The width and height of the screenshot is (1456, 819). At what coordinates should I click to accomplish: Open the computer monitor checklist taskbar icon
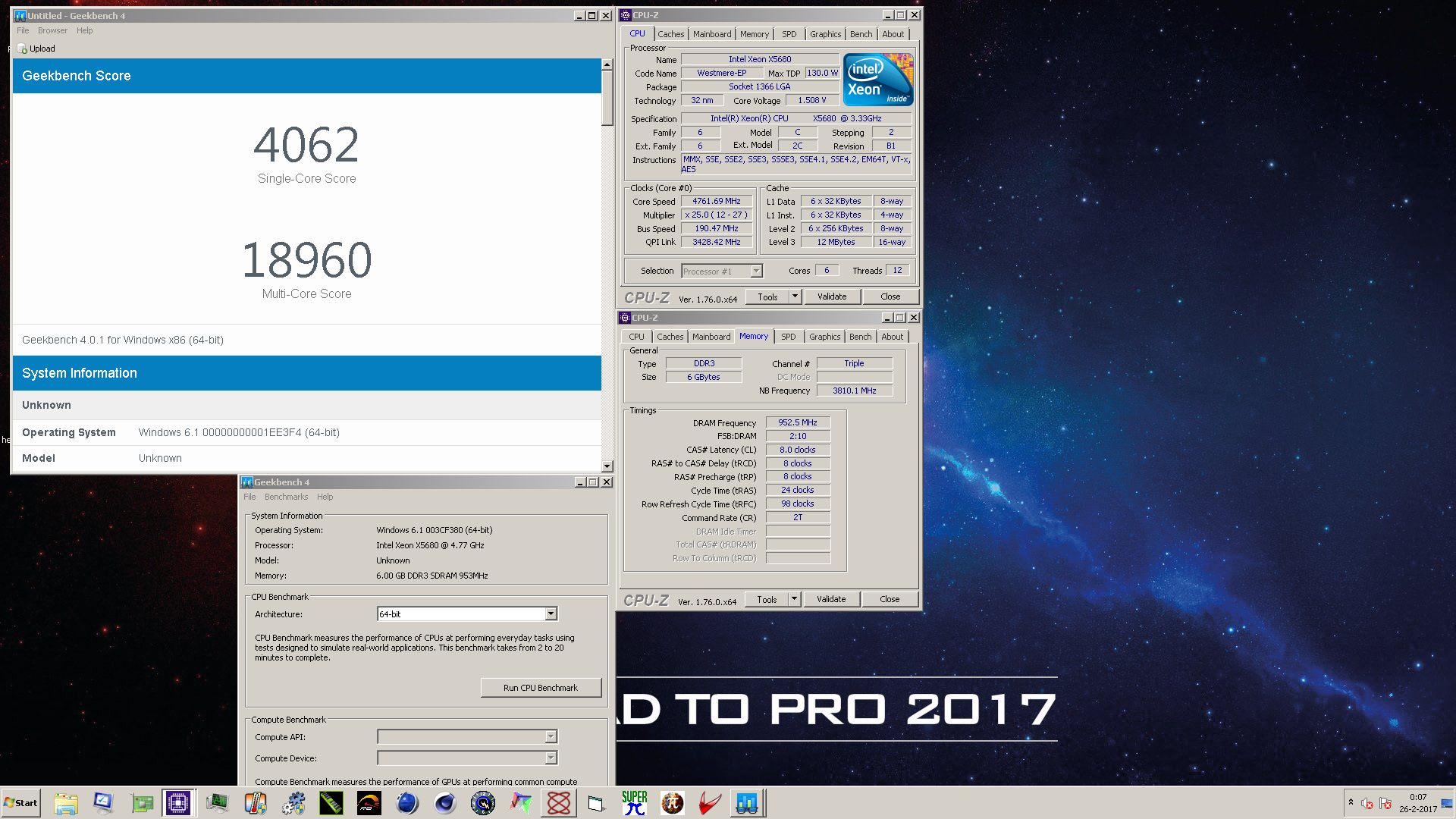coord(103,803)
